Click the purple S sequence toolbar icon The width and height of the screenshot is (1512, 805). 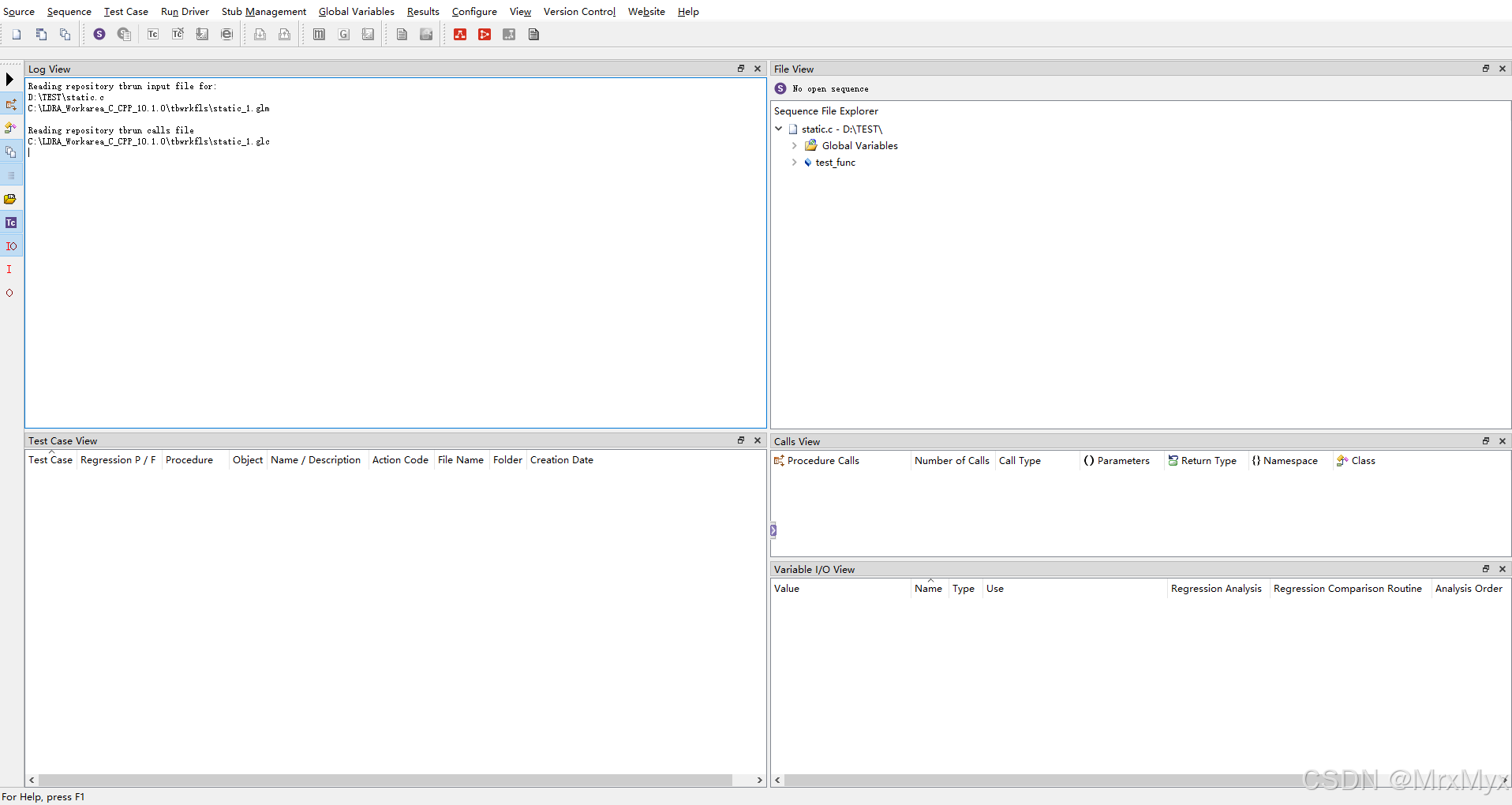[x=99, y=34]
